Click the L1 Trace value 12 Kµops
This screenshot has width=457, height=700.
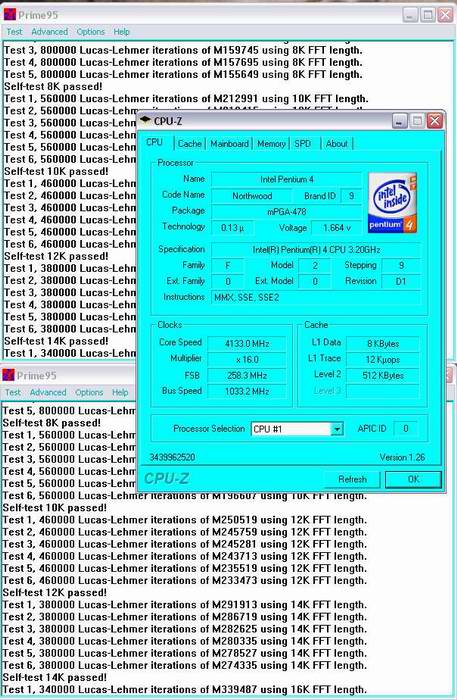pos(383,360)
